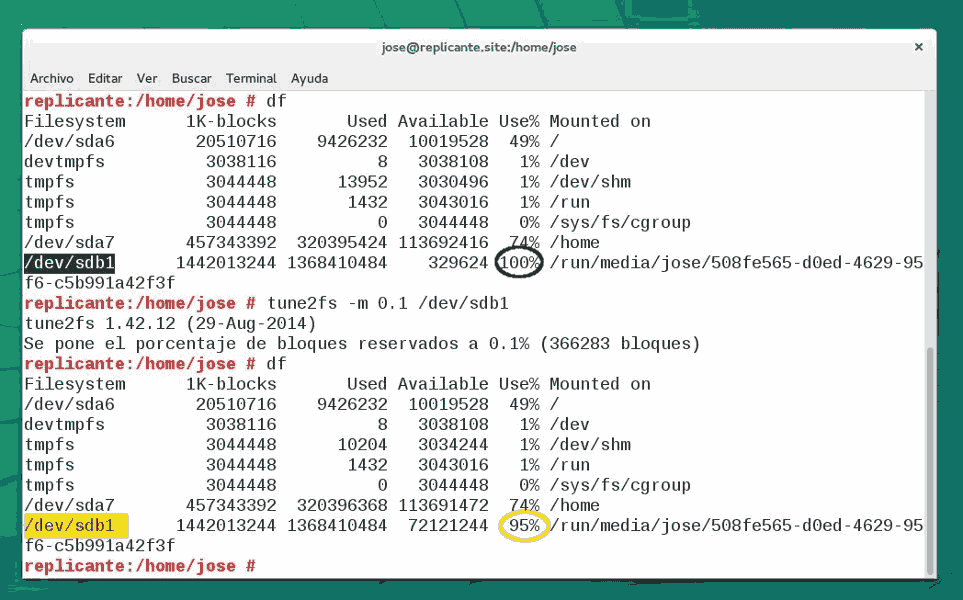Click /dev/sda6 in the first df output
963x600 pixels.
pos(69,142)
